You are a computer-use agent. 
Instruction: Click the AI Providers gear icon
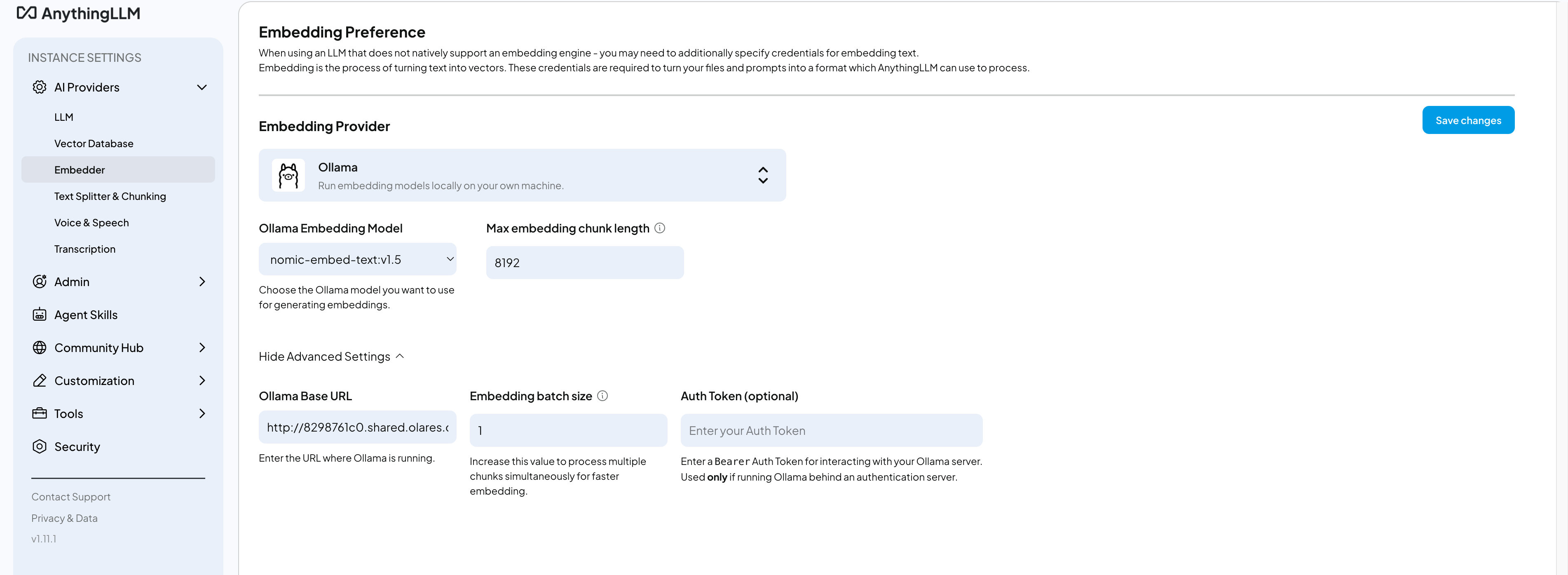coord(39,87)
